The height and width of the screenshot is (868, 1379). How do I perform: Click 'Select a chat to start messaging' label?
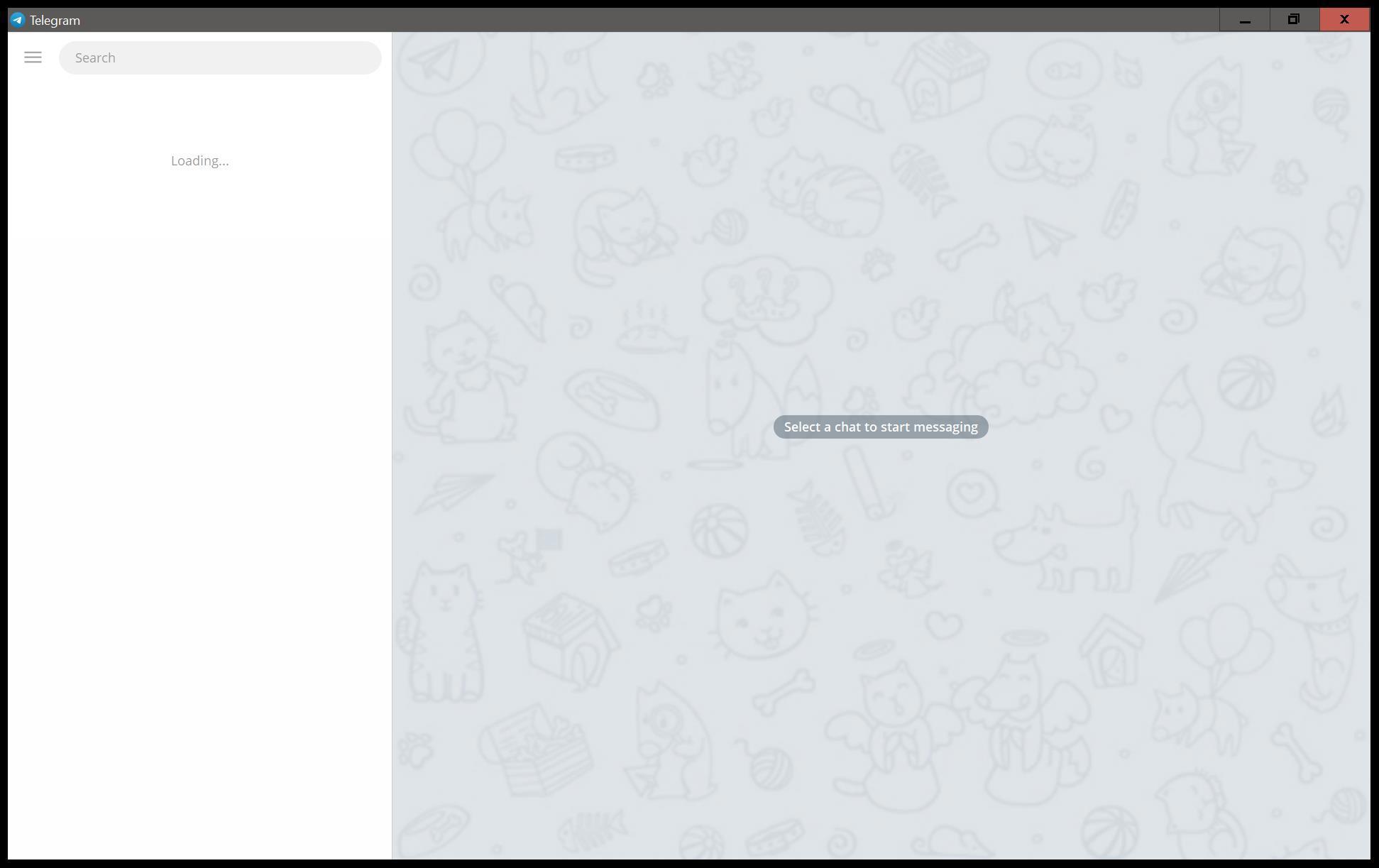tap(880, 427)
